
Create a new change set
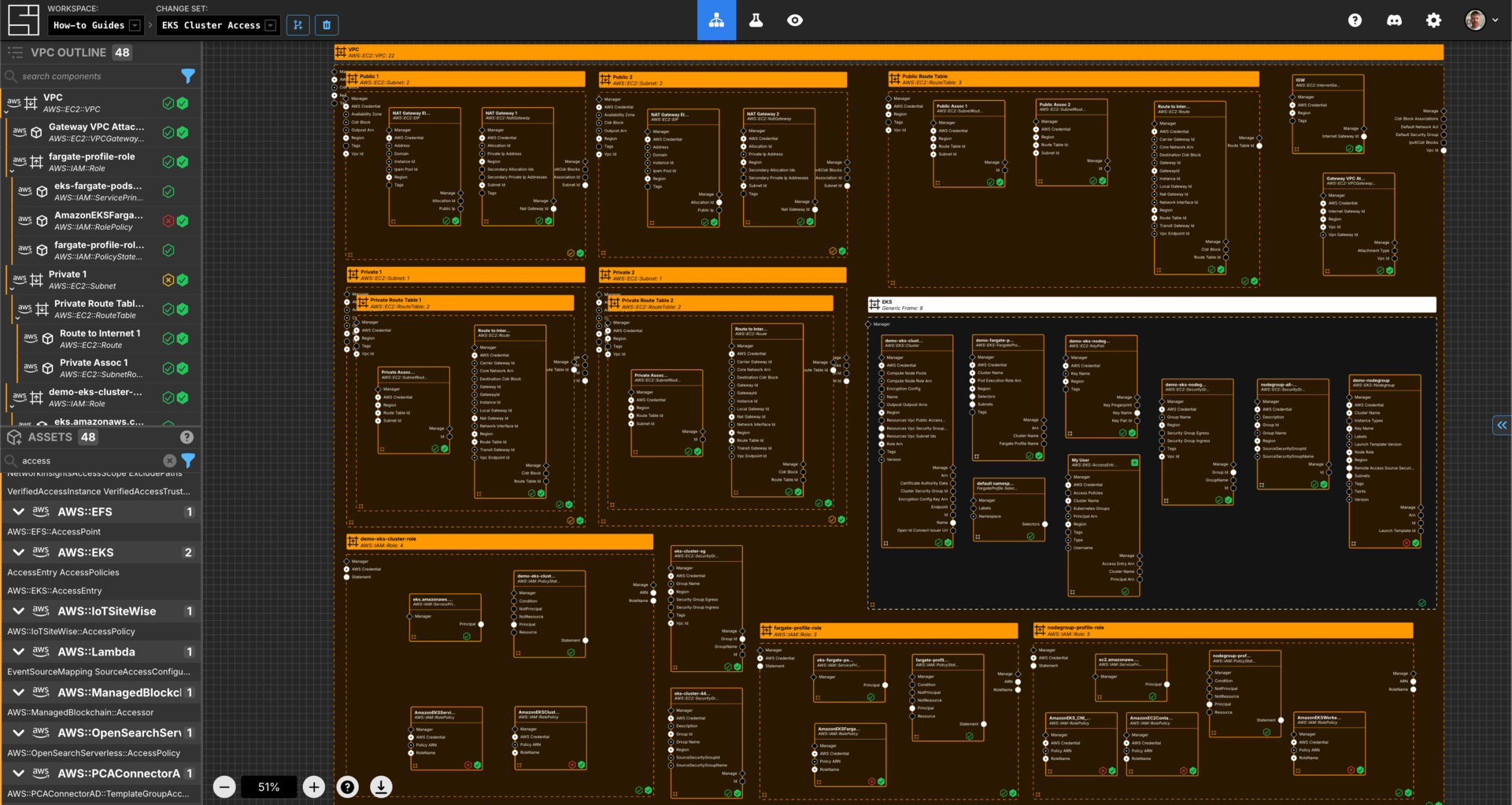[298, 25]
